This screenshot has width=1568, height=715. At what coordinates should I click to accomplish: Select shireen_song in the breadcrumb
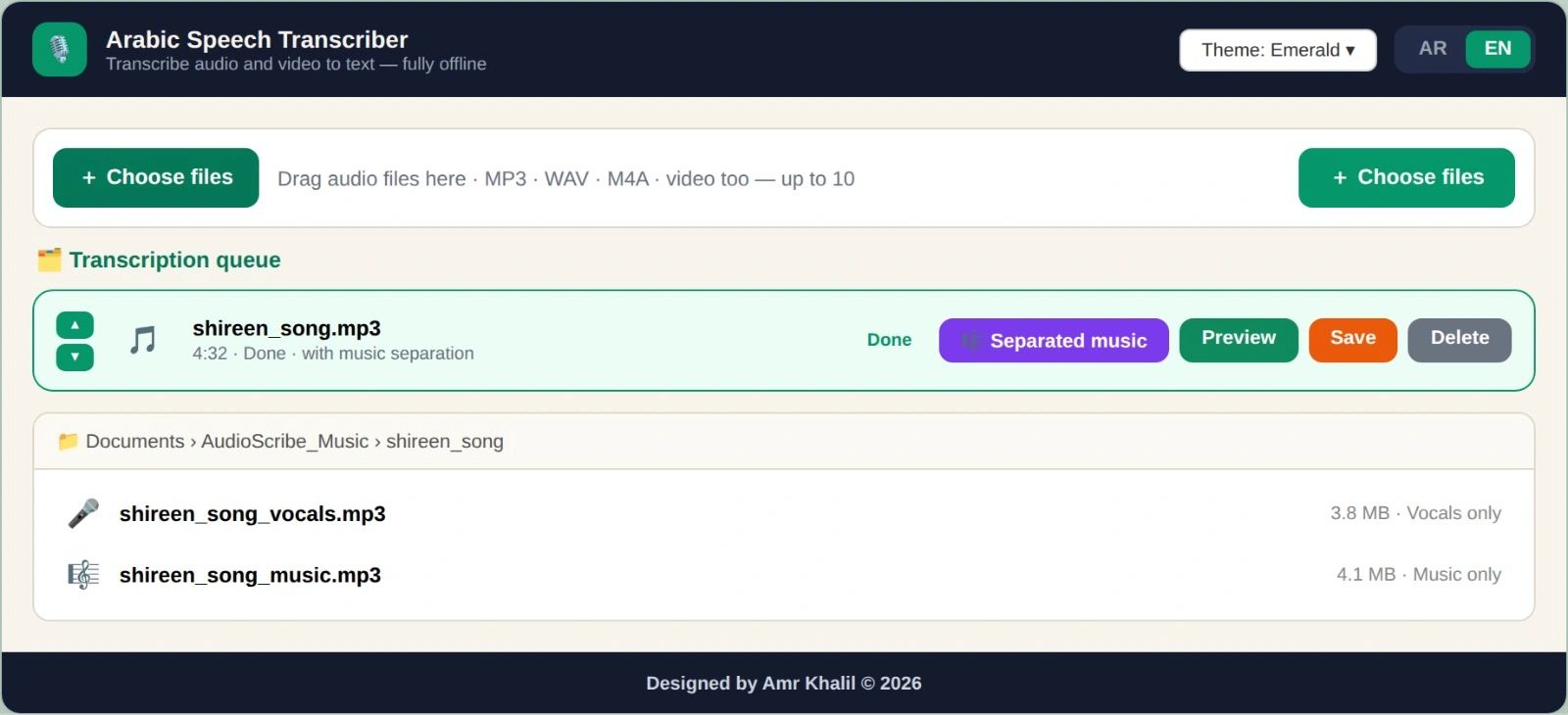[445, 442]
